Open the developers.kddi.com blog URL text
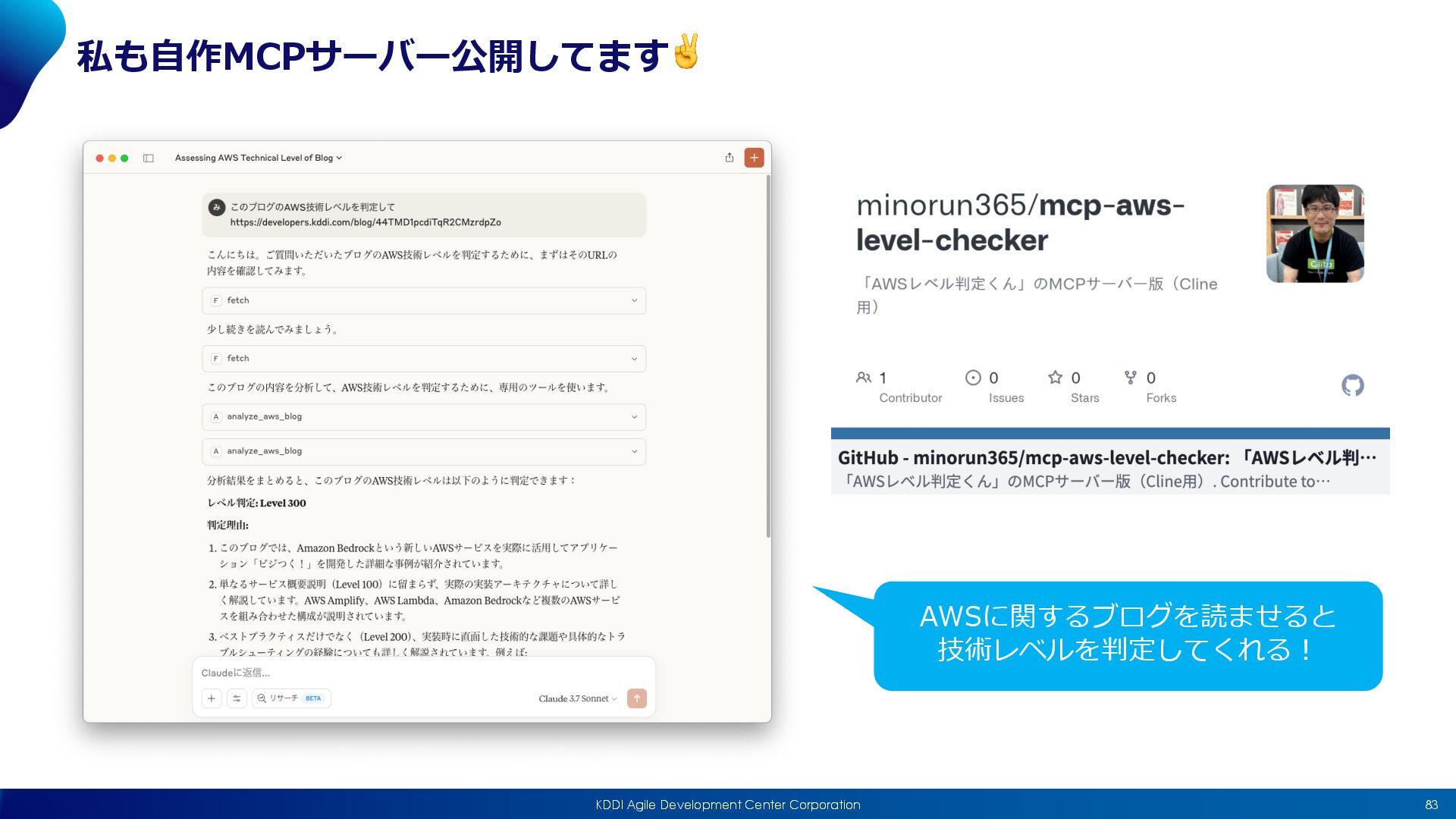 366,222
